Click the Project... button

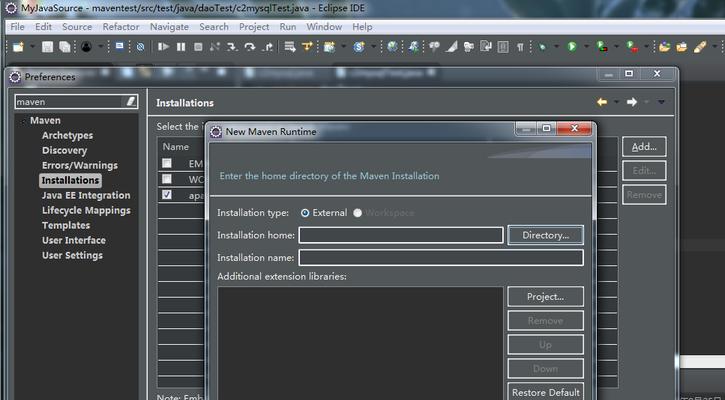point(546,297)
